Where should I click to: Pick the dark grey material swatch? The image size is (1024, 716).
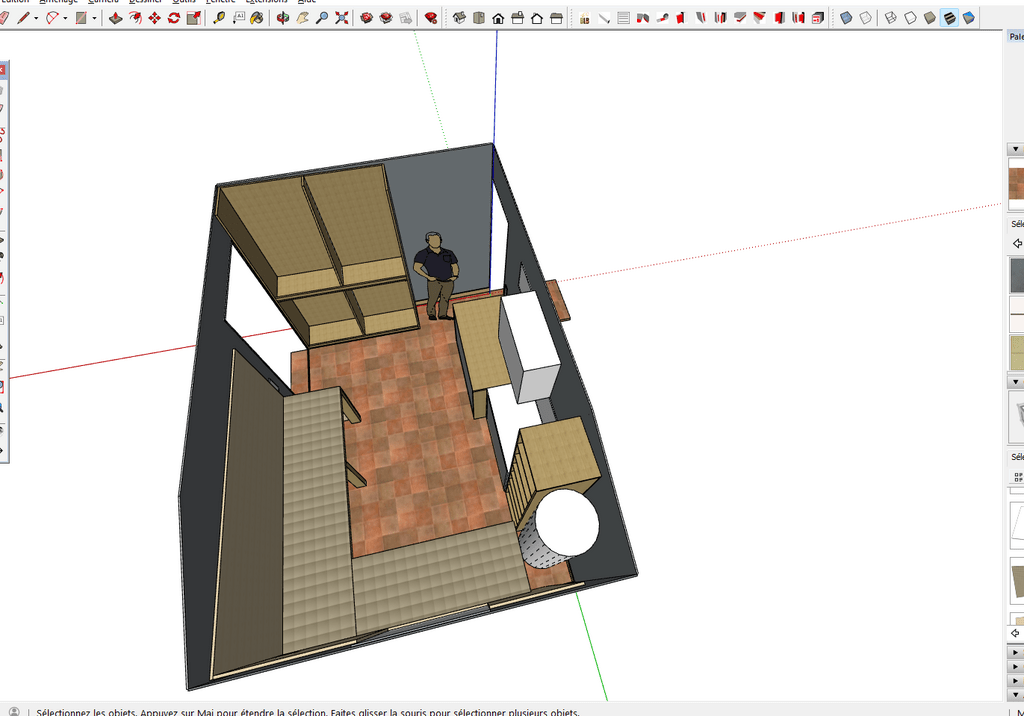pyautogui.click(x=1017, y=275)
